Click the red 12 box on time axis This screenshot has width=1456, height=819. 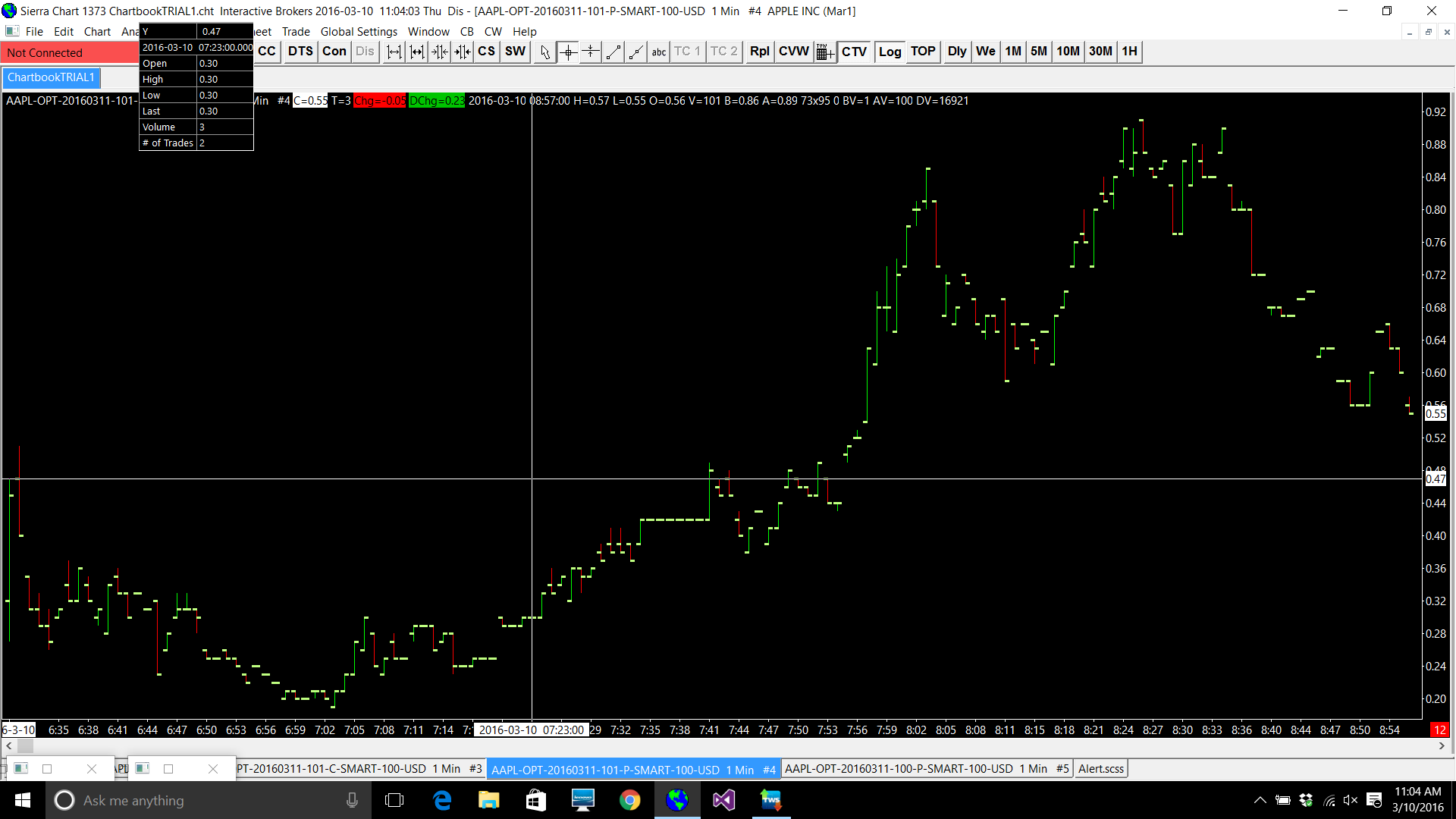[x=1439, y=730]
